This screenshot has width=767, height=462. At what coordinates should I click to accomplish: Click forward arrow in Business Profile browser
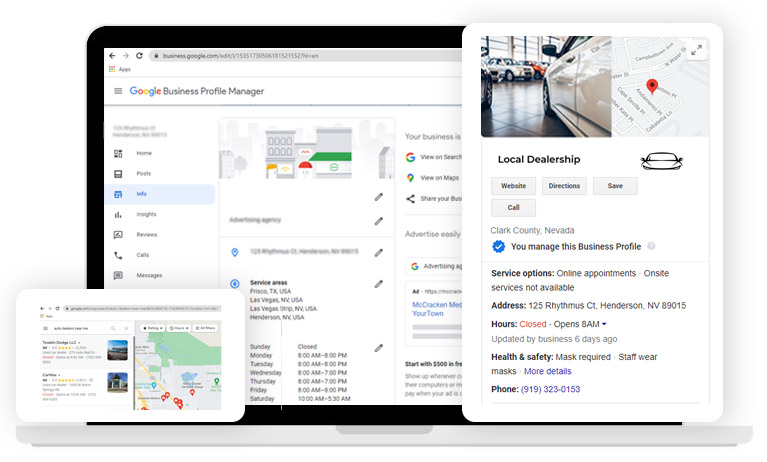click(x=126, y=56)
